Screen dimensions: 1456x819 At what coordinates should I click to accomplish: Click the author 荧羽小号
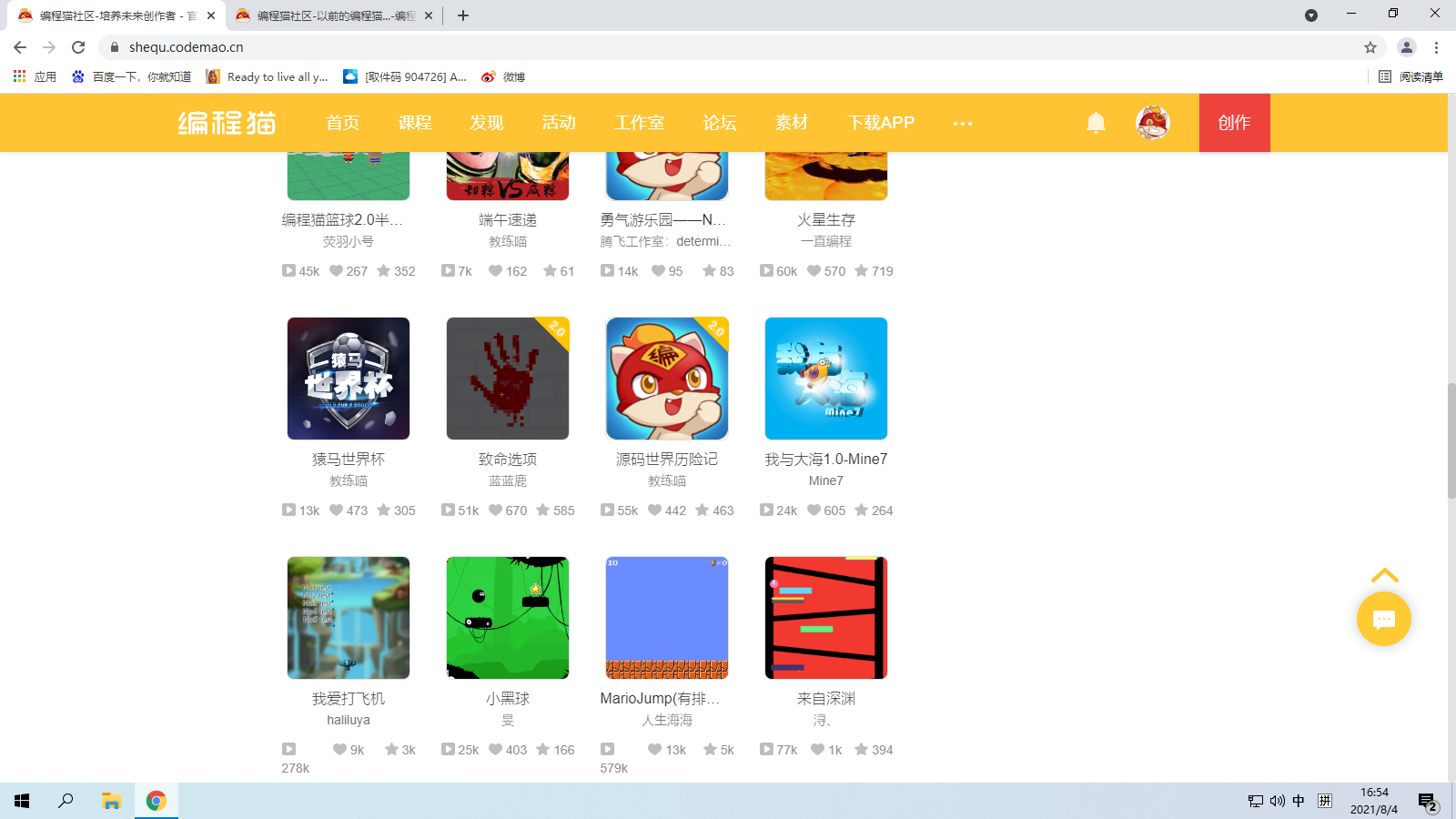[349, 241]
